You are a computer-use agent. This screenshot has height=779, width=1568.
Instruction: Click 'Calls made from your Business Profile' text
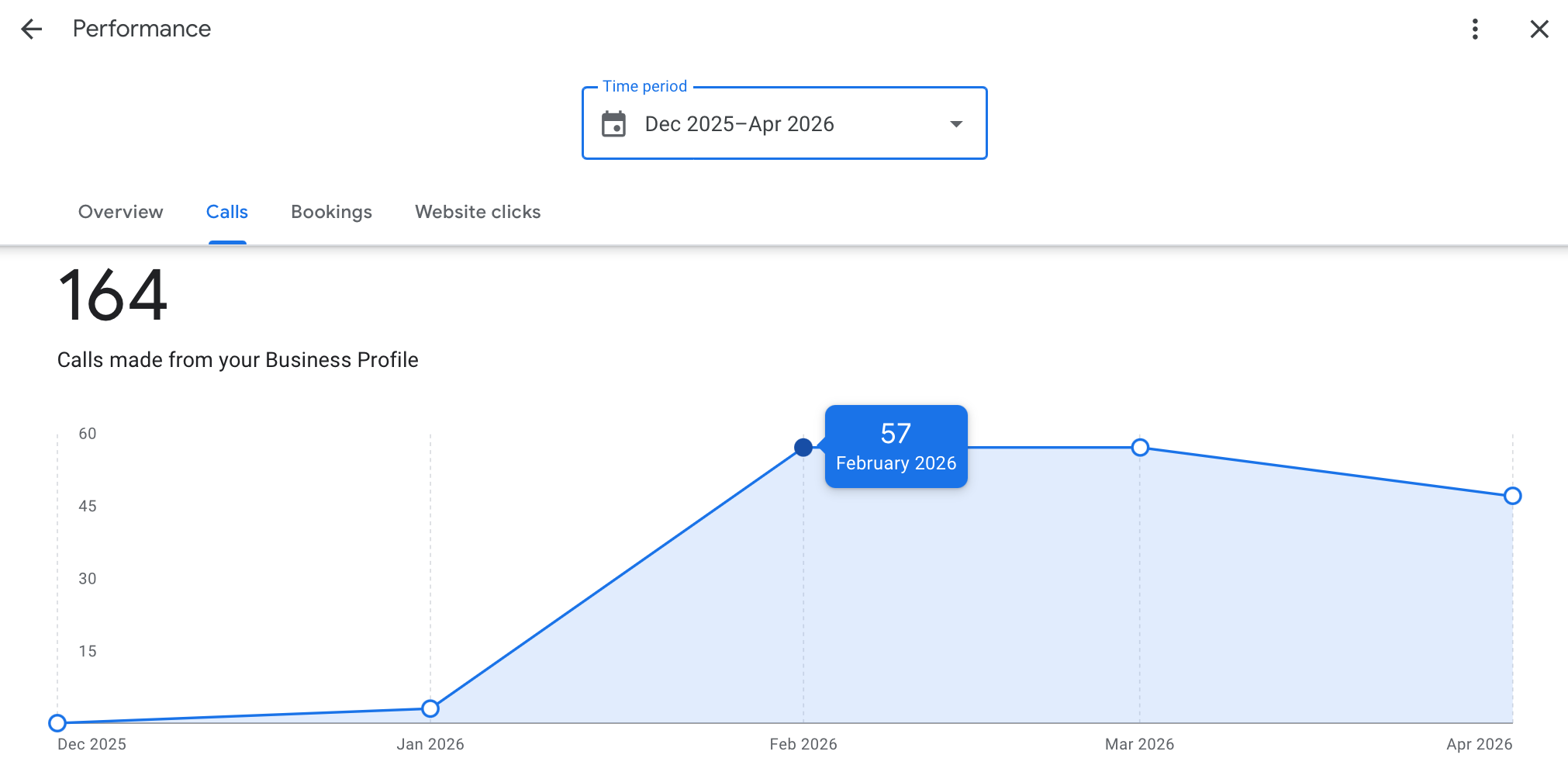pos(237,360)
